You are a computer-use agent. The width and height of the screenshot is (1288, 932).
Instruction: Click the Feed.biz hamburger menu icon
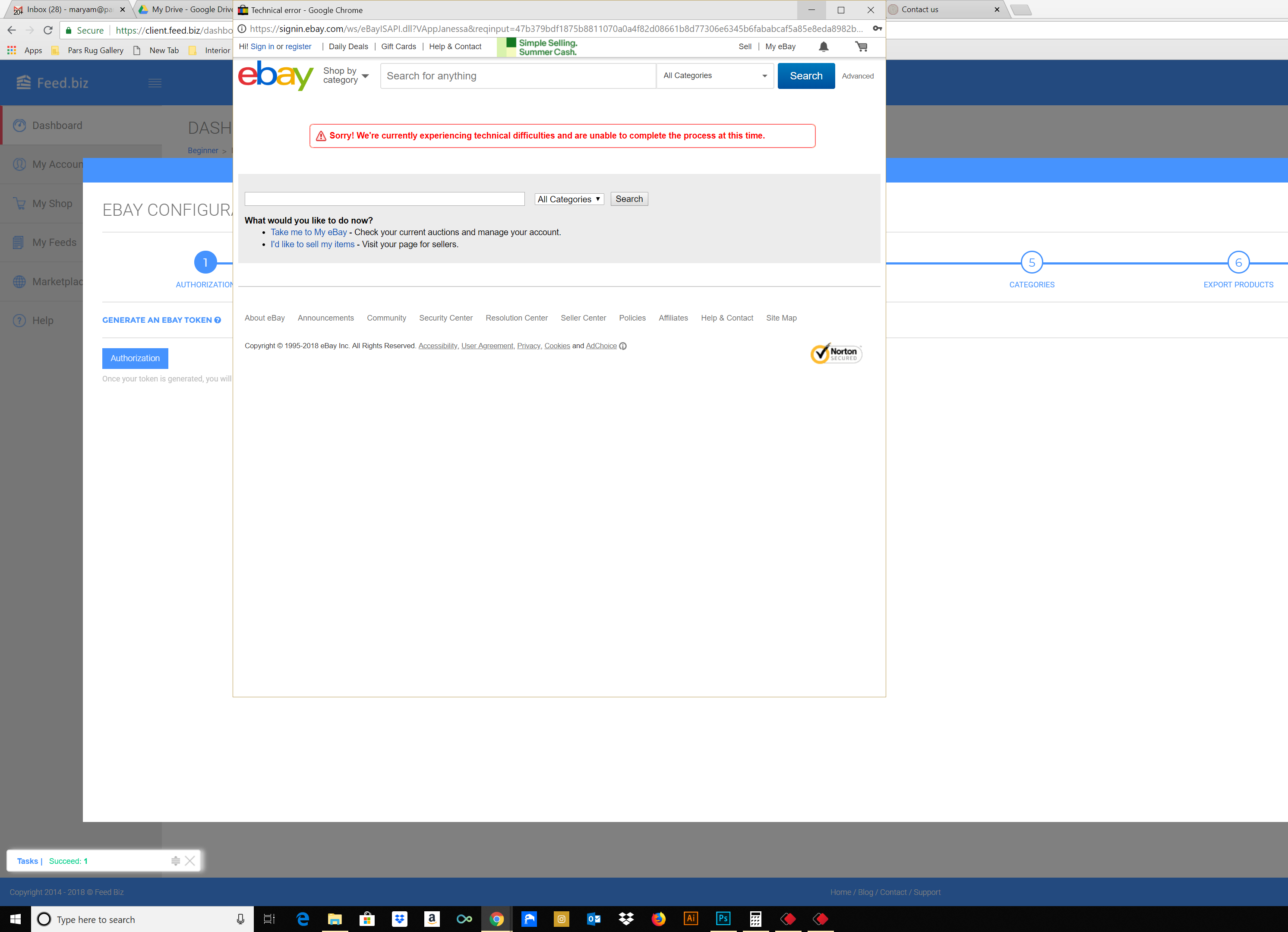(155, 83)
